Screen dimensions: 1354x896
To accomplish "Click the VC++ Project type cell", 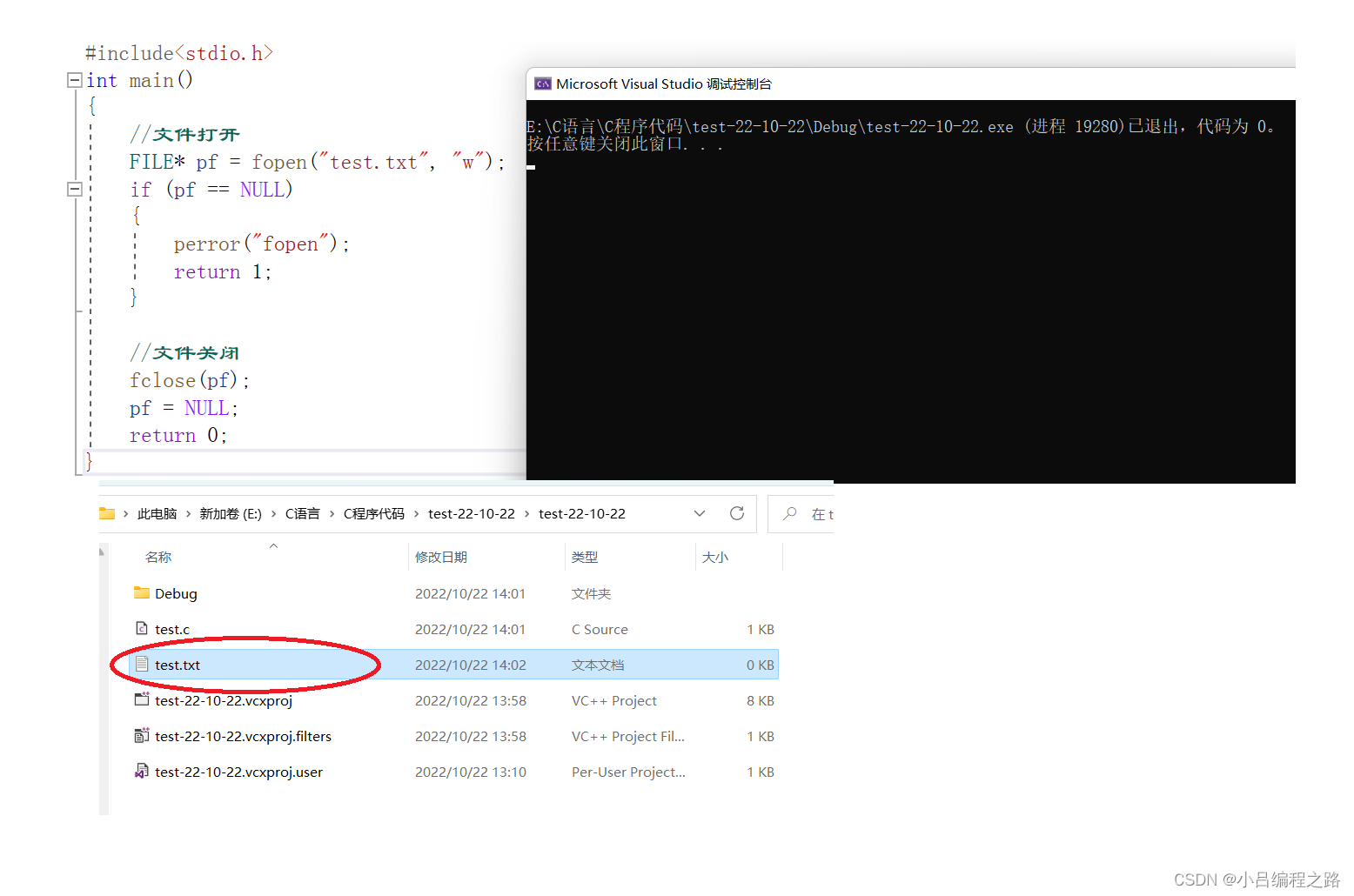I will click(614, 700).
